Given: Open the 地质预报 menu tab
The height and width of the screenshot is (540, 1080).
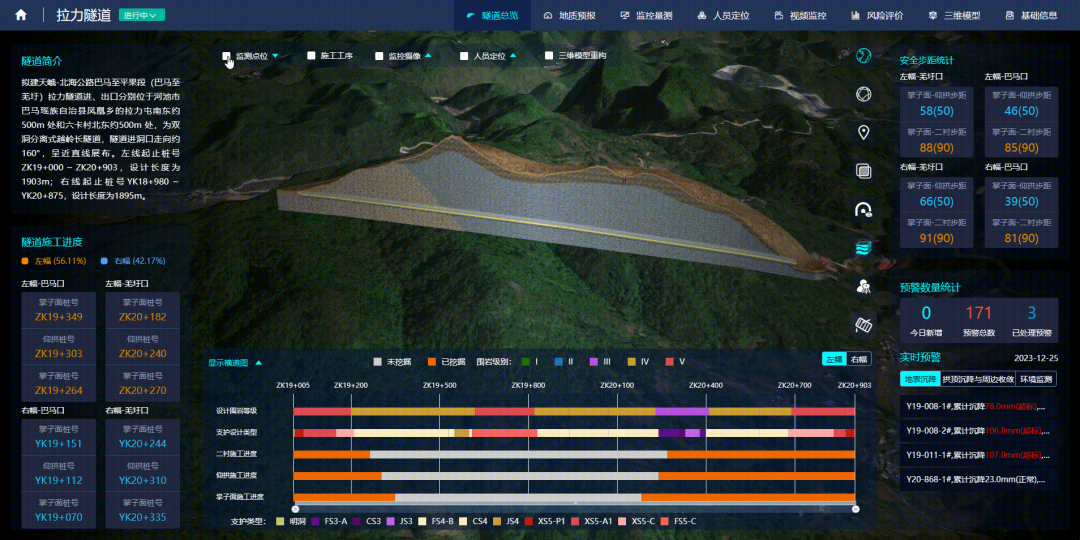Looking at the screenshot, I should 569,15.
